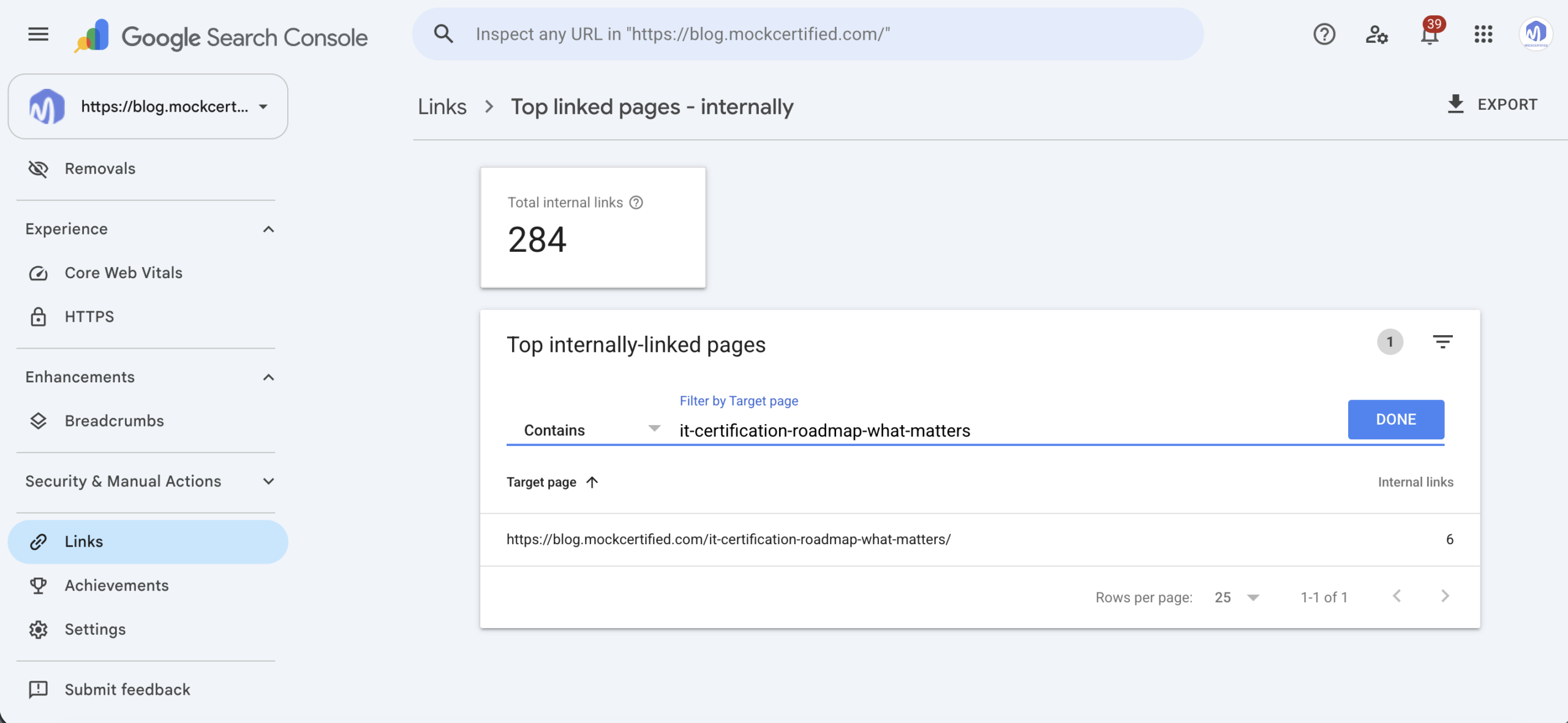Screen dimensions: 1568x723
Task: Change rows per page from 25
Action: pyautogui.click(x=1237, y=597)
